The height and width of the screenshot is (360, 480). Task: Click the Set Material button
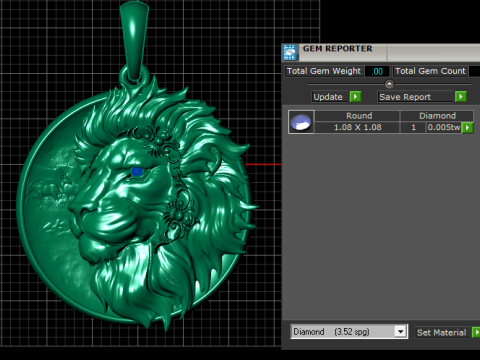pos(442,332)
